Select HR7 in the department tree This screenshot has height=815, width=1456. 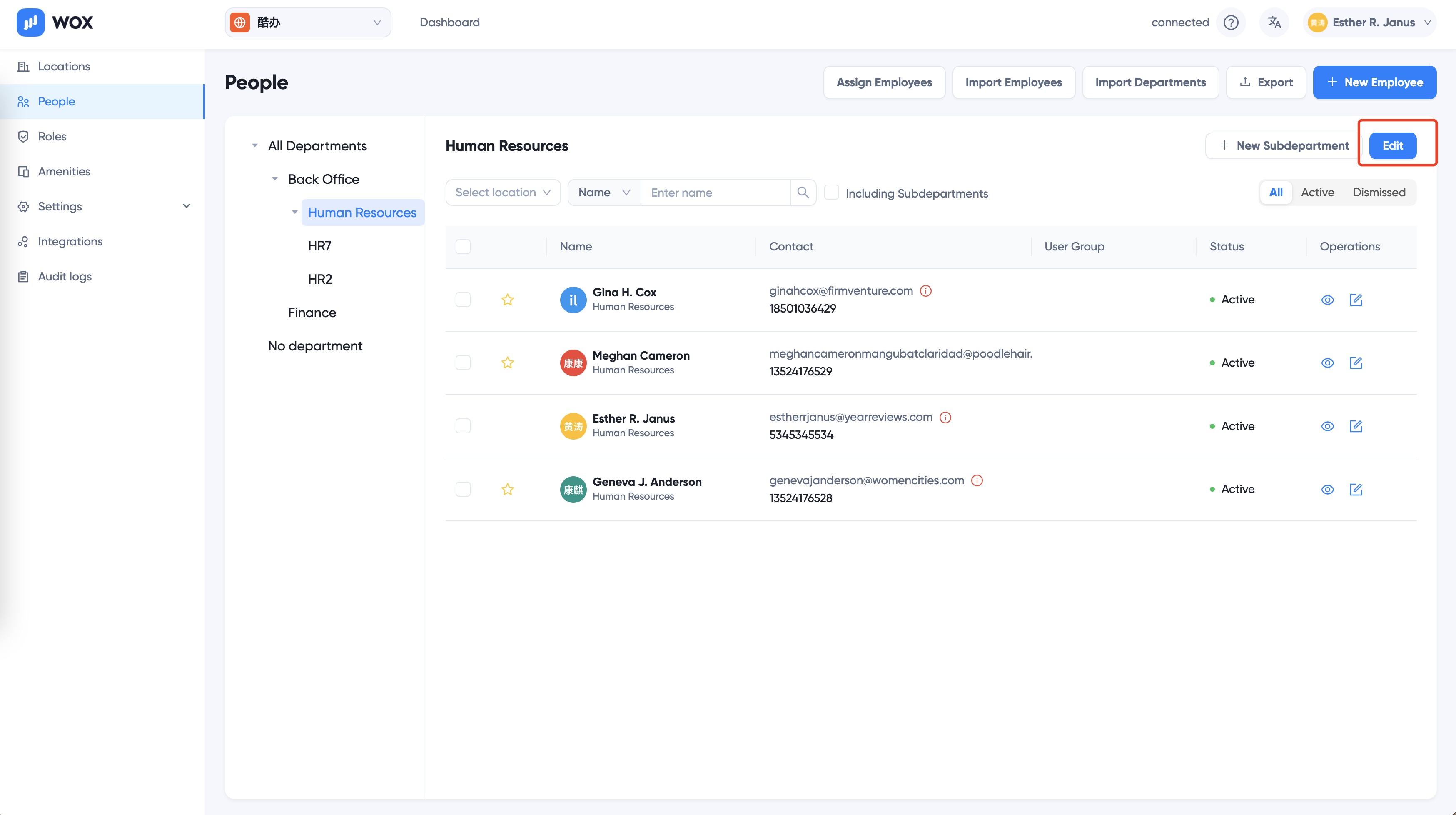click(319, 245)
